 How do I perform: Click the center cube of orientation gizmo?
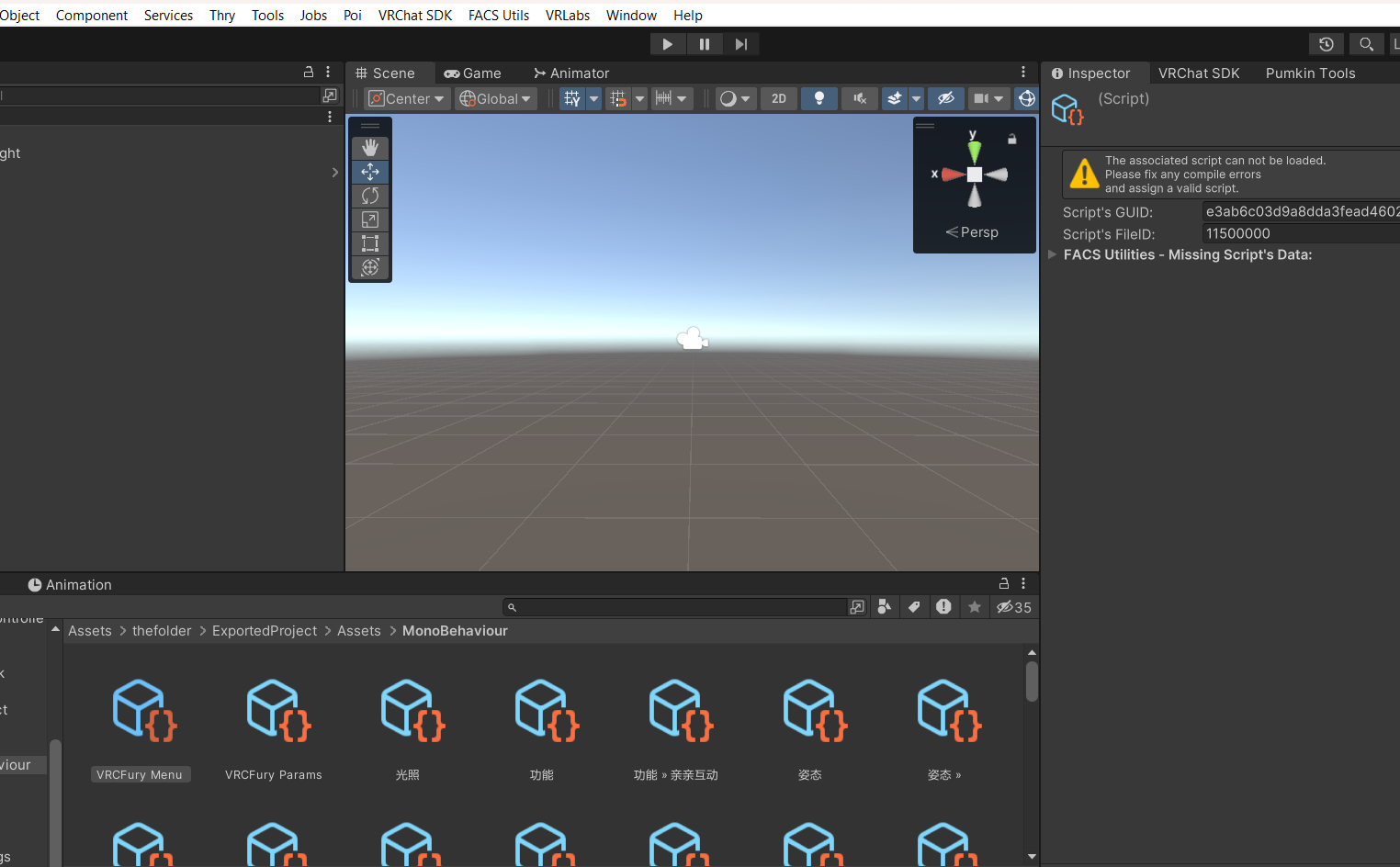[975, 175]
